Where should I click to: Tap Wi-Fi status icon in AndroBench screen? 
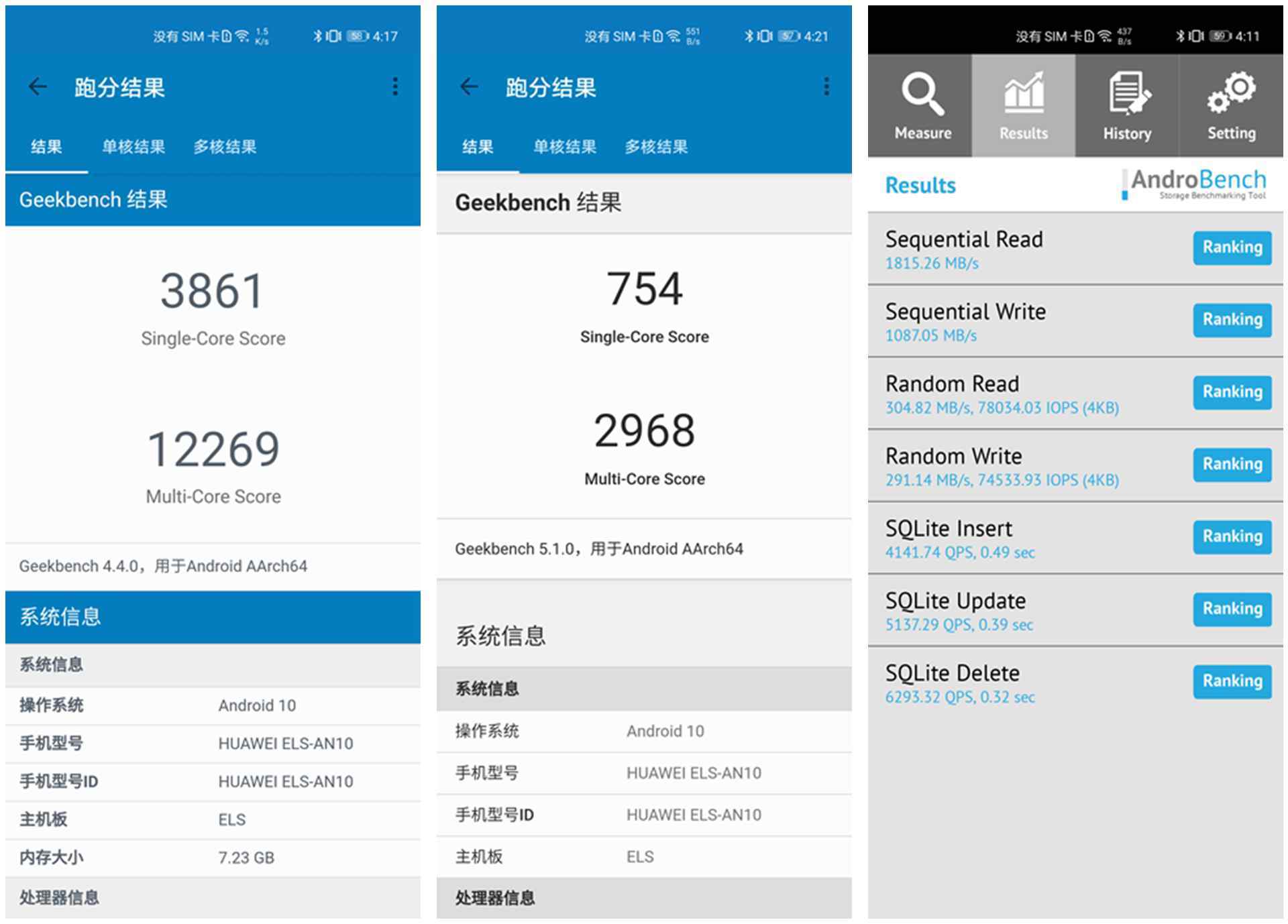point(1105,36)
